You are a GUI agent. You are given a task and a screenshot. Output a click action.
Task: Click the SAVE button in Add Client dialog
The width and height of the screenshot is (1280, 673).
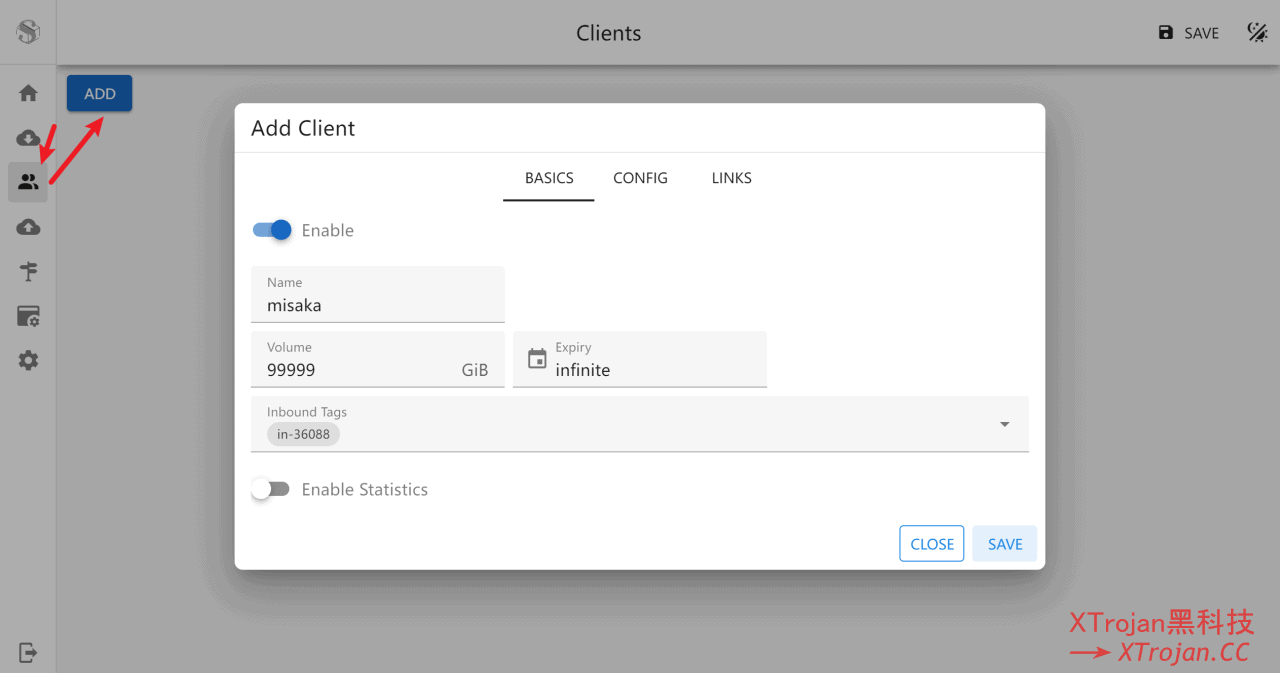coord(1004,544)
